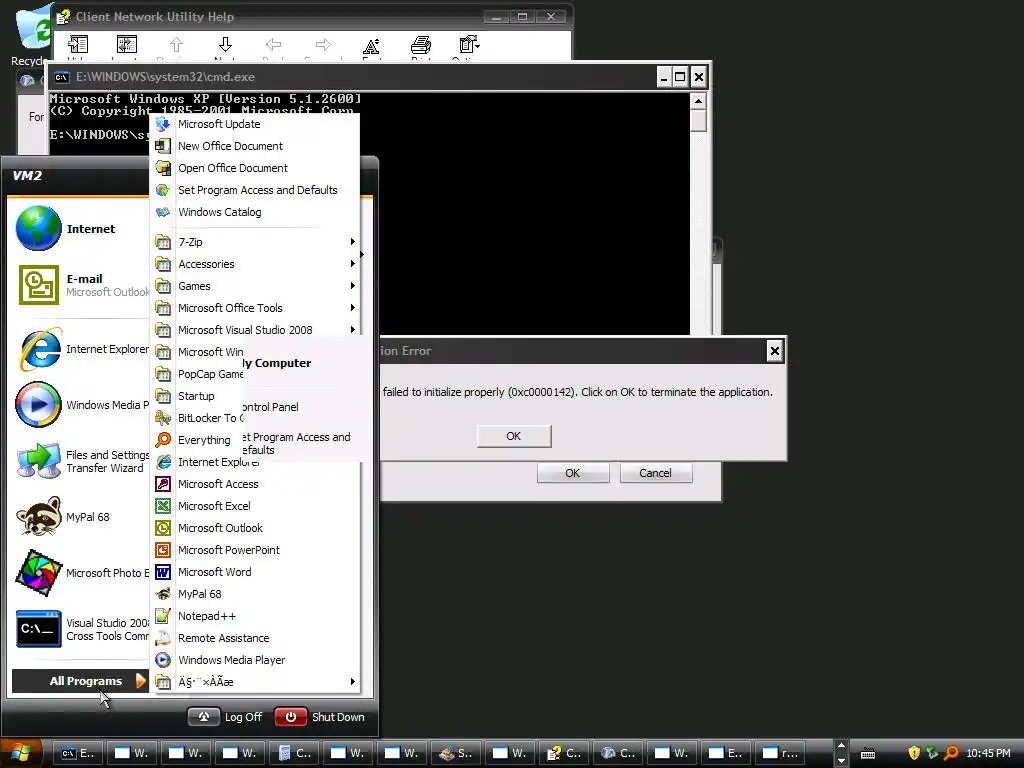Click the down arrow Next icon in Help toolbar
The width and height of the screenshot is (1024, 768).
click(225, 45)
